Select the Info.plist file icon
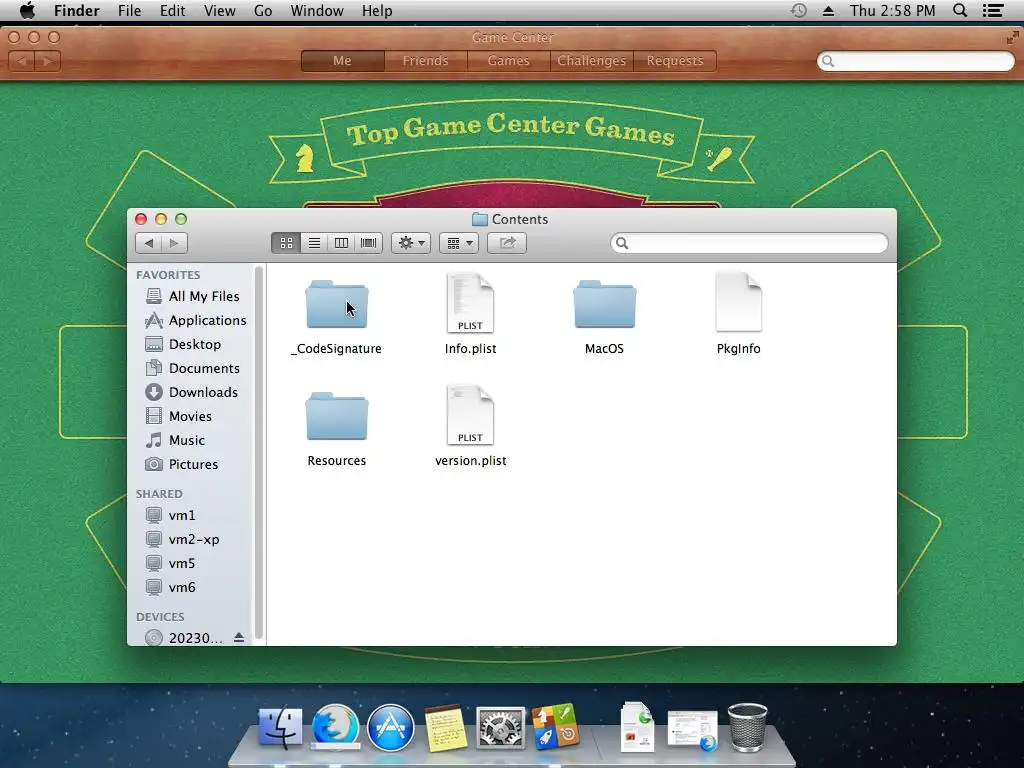Screen dimensions: 1024x768 (x=470, y=303)
